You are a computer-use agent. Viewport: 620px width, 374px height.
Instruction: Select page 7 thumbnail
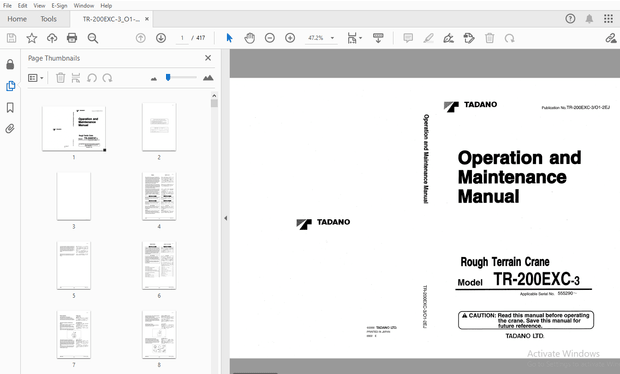[74, 334]
